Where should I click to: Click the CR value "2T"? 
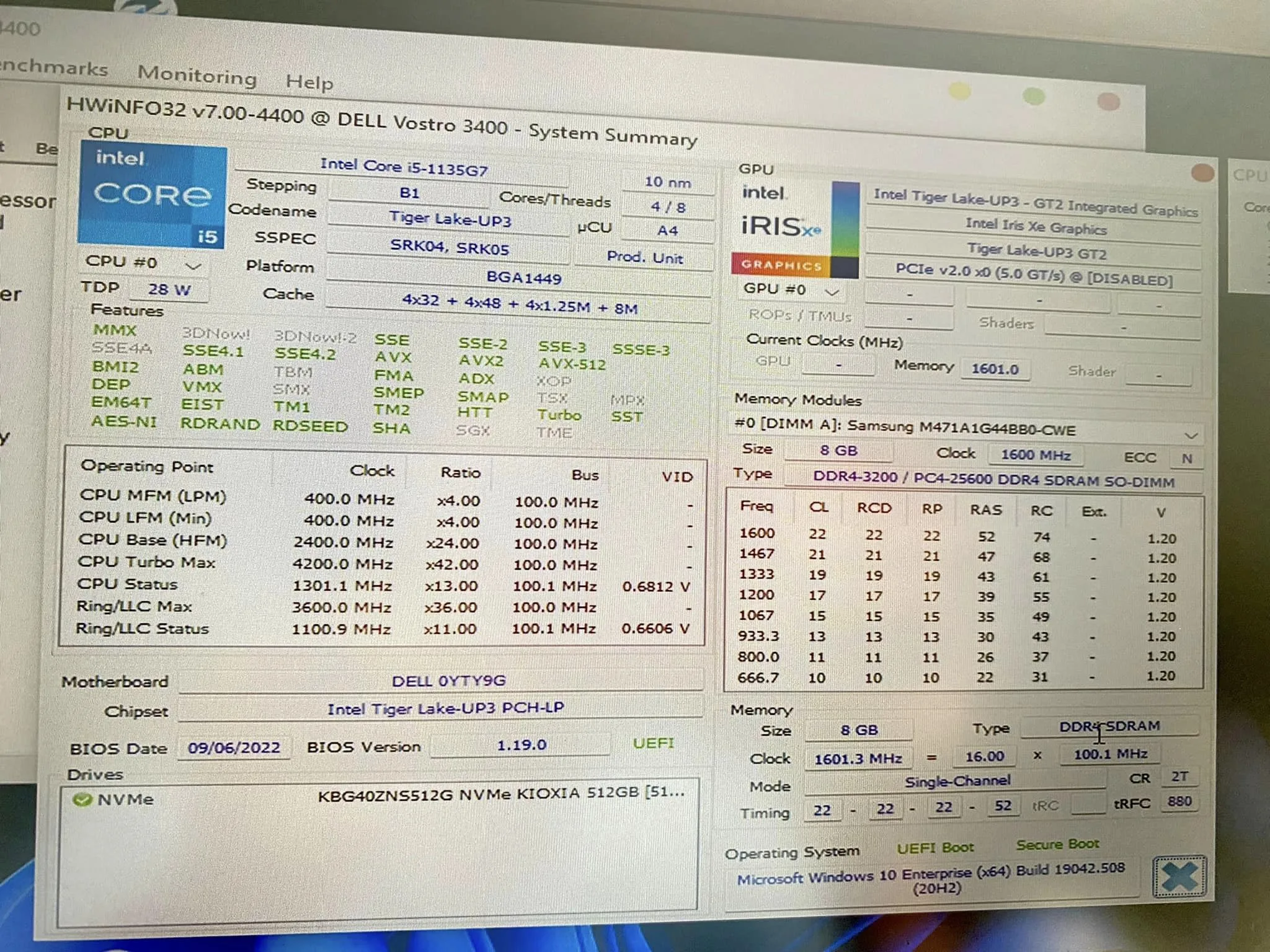tap(1179, 777)
